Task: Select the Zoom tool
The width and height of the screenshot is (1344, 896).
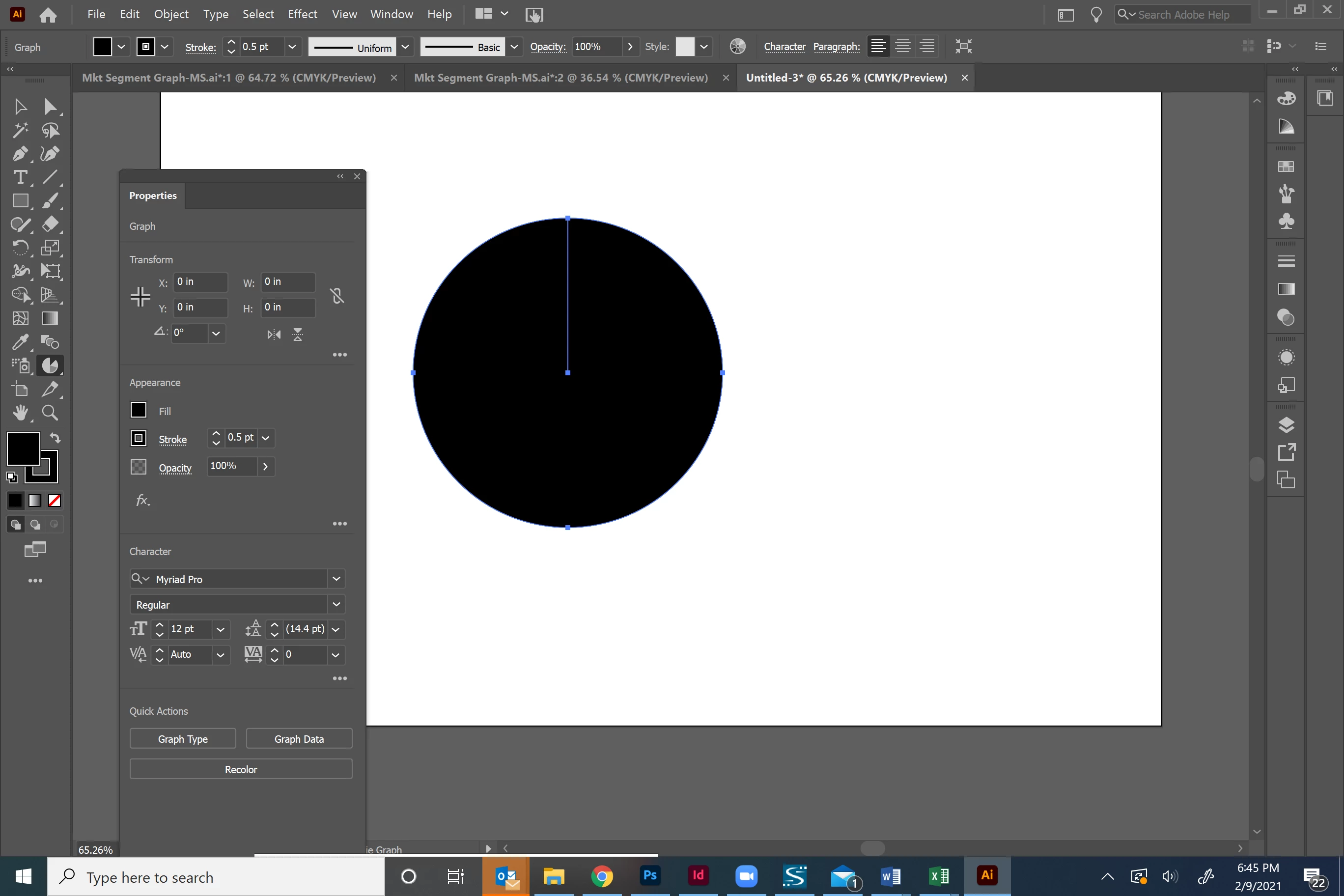Action: pos(50,413)
